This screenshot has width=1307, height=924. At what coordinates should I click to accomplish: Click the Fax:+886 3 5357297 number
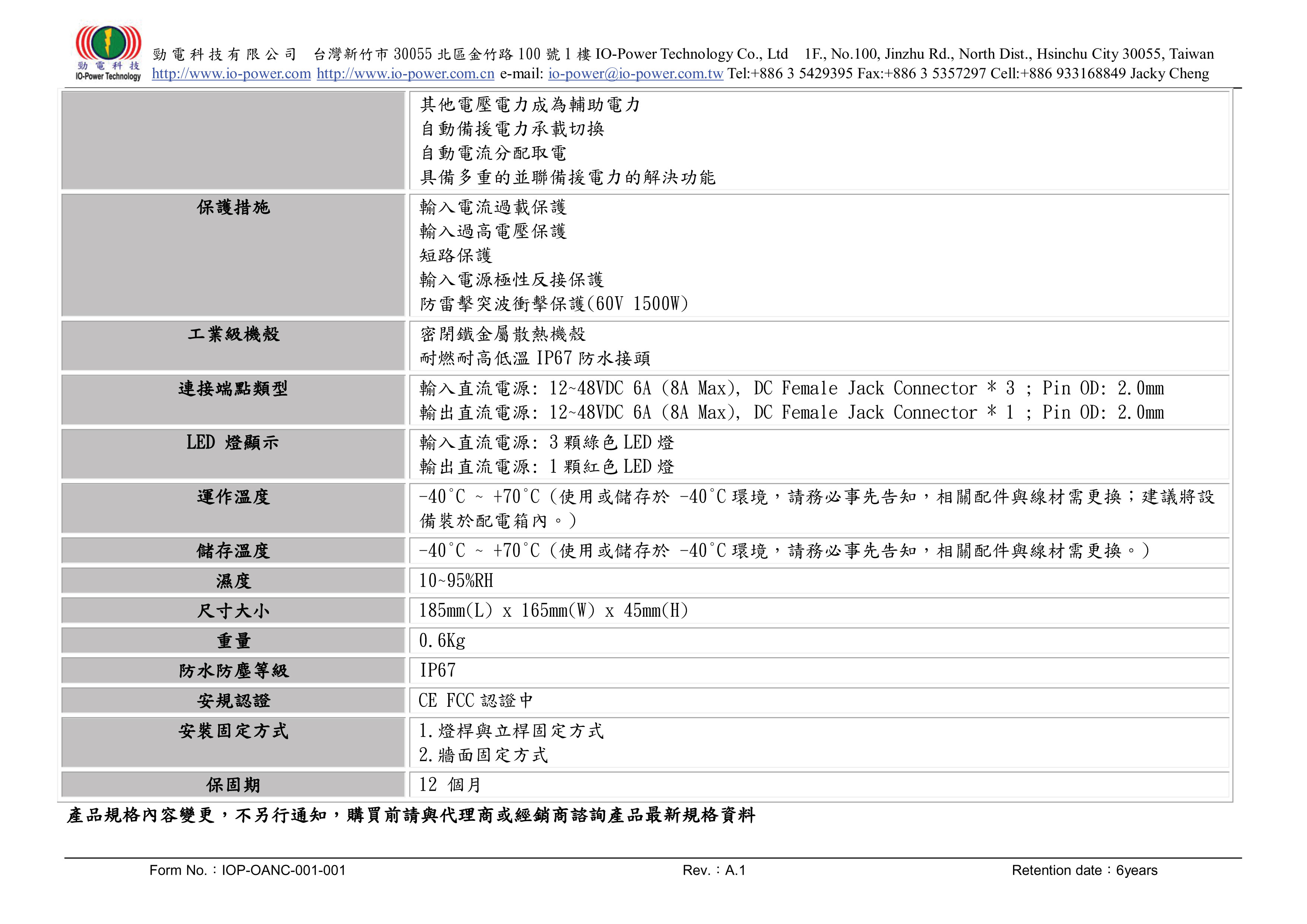pyautogui.click(x=922, y=73)
